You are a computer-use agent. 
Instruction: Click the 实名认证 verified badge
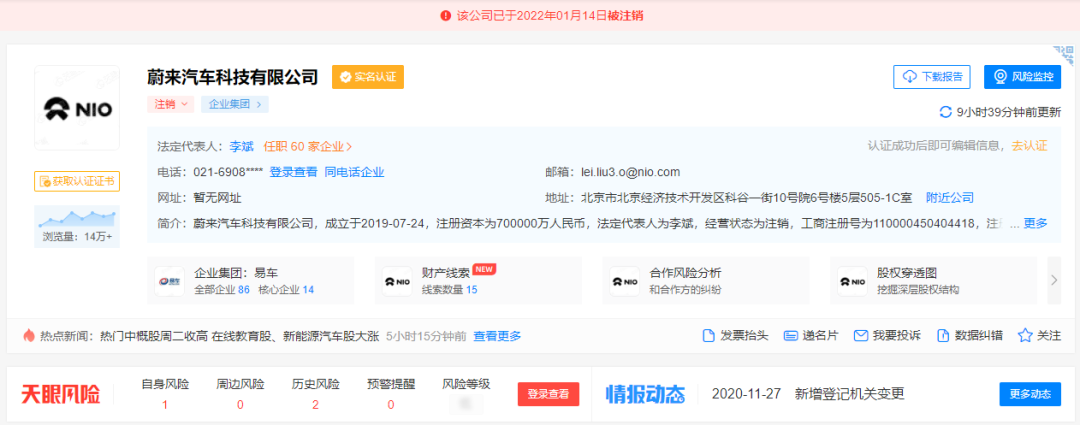(x=368, y=76)
